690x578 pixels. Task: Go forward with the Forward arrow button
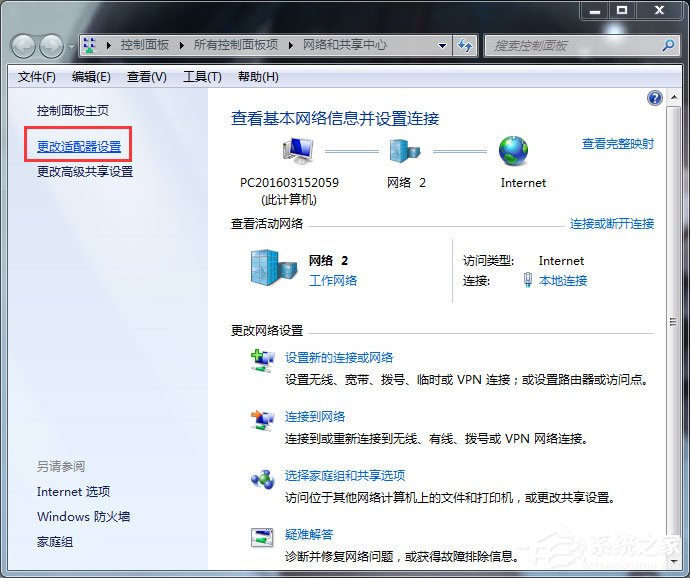[51, 46]
